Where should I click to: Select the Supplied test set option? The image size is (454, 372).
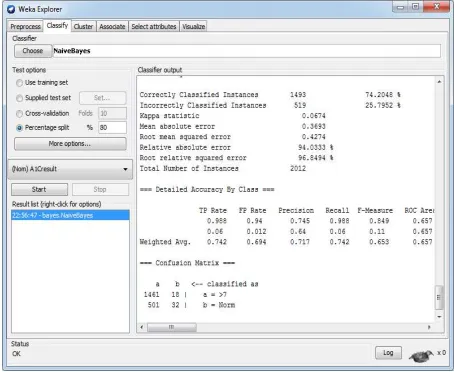[x=19, y=98]
